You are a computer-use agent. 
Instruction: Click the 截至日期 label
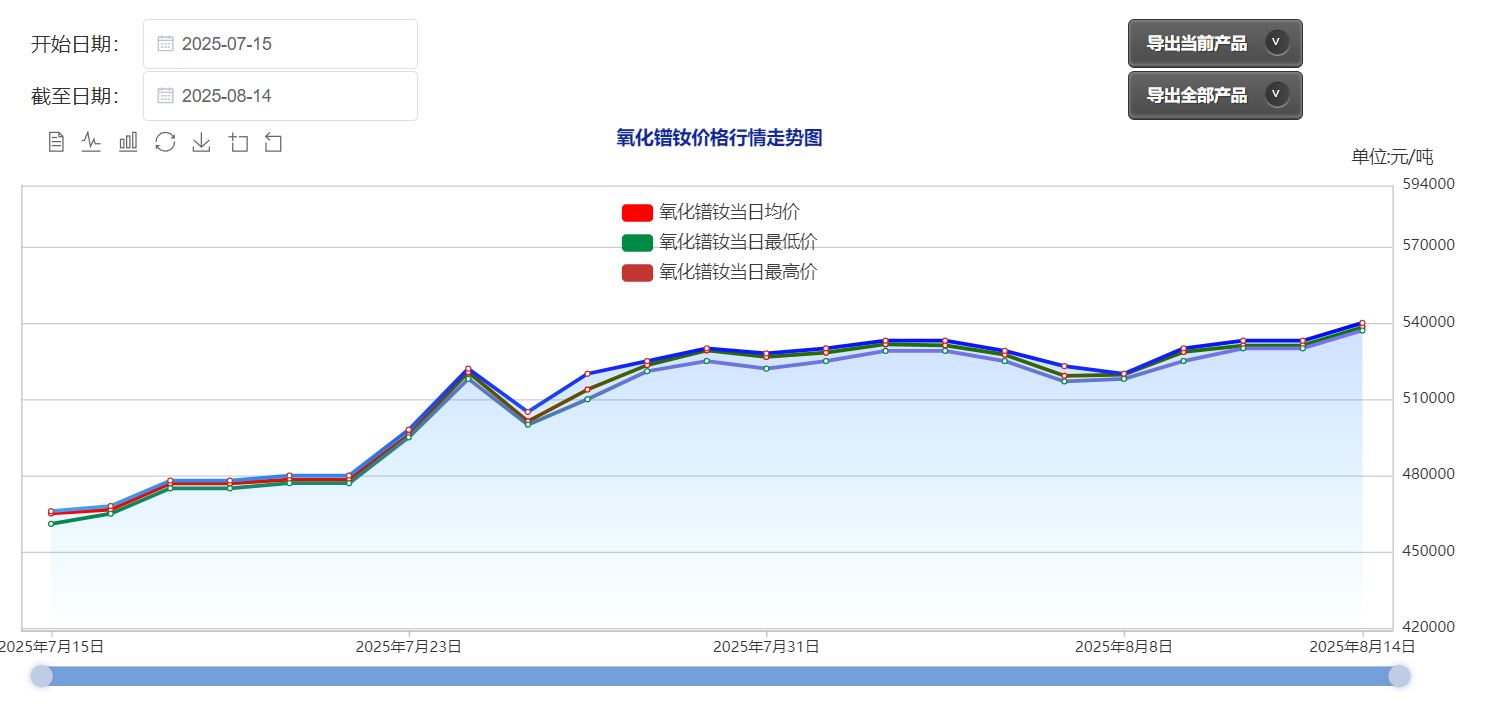coord(76,96)
